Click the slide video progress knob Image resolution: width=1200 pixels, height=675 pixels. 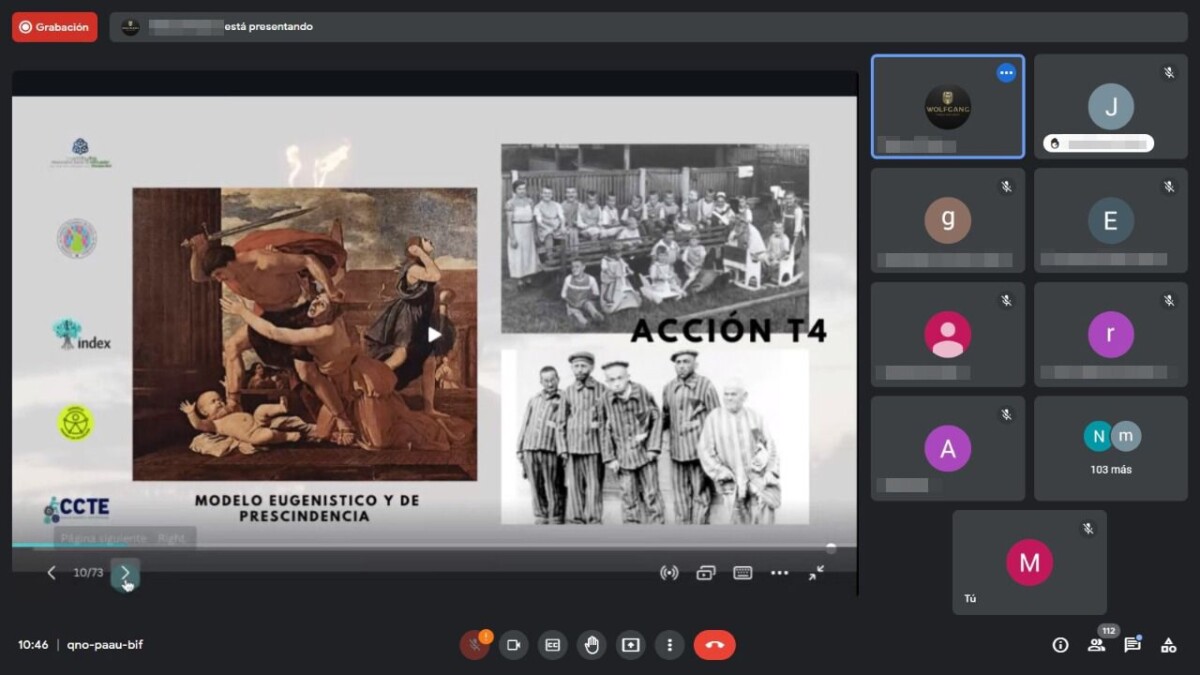point(831,547)
